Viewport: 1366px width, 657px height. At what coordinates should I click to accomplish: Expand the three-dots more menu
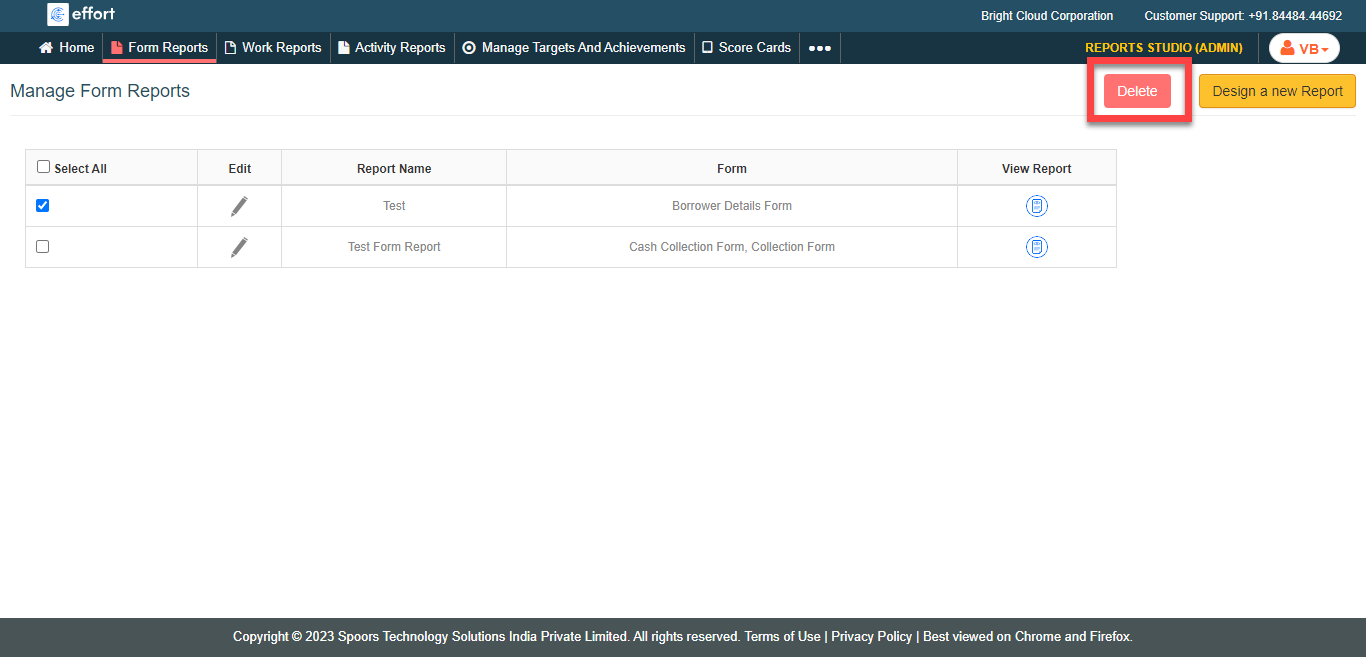click(x=819, y=48)
